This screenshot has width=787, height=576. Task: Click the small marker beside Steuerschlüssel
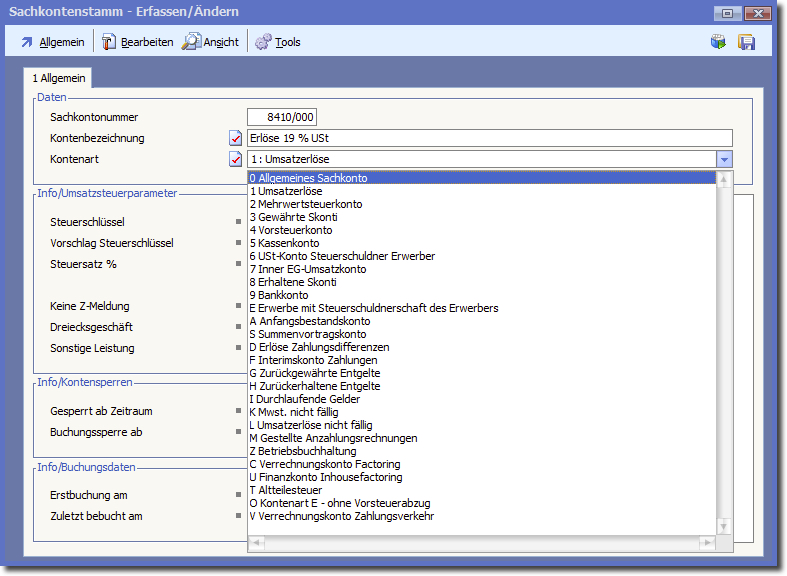(x=238, y=222)
